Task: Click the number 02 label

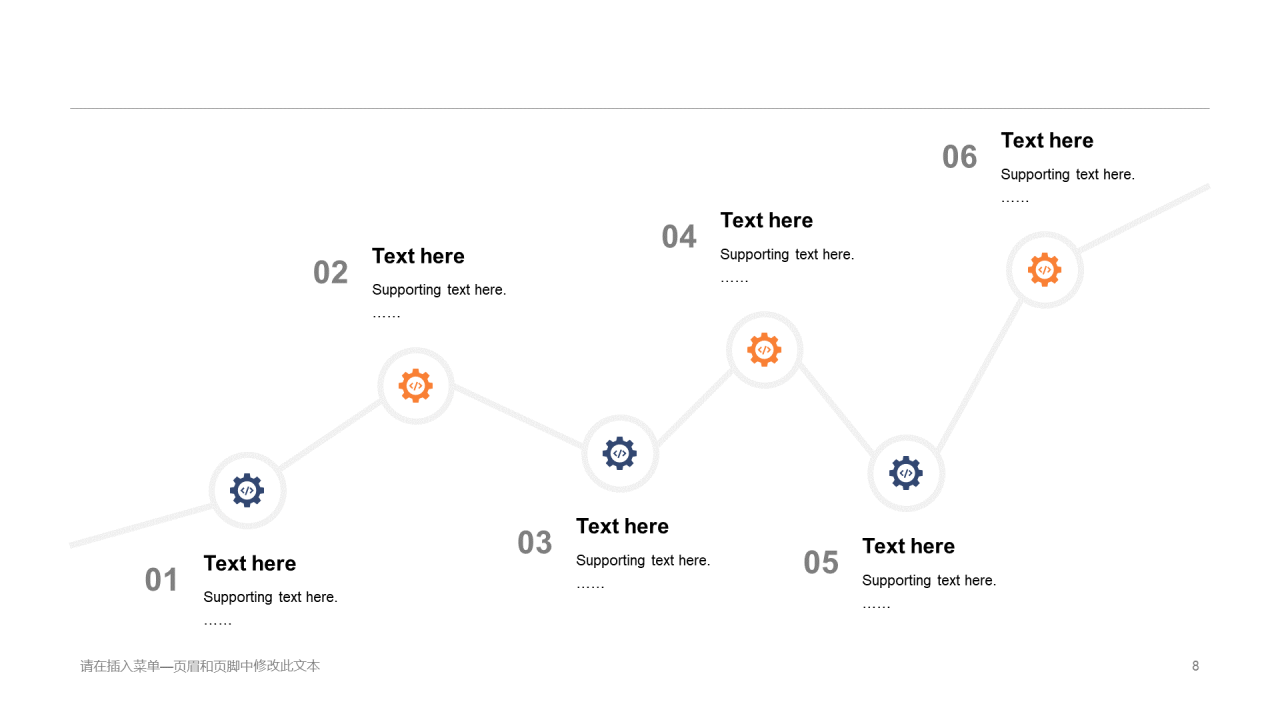Action: [330, 272]
